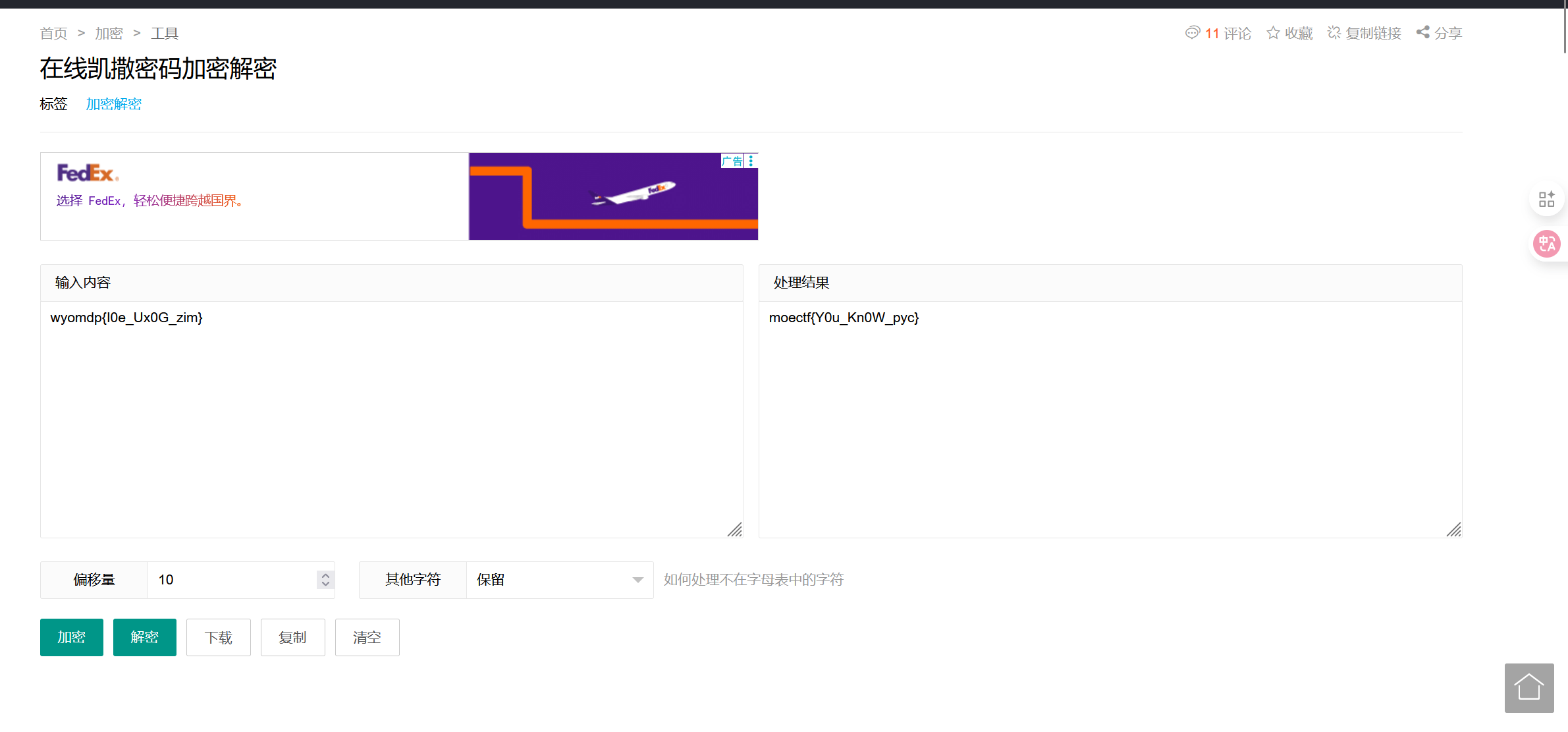Click the pink translate icon

click(x=1546, y=244)
